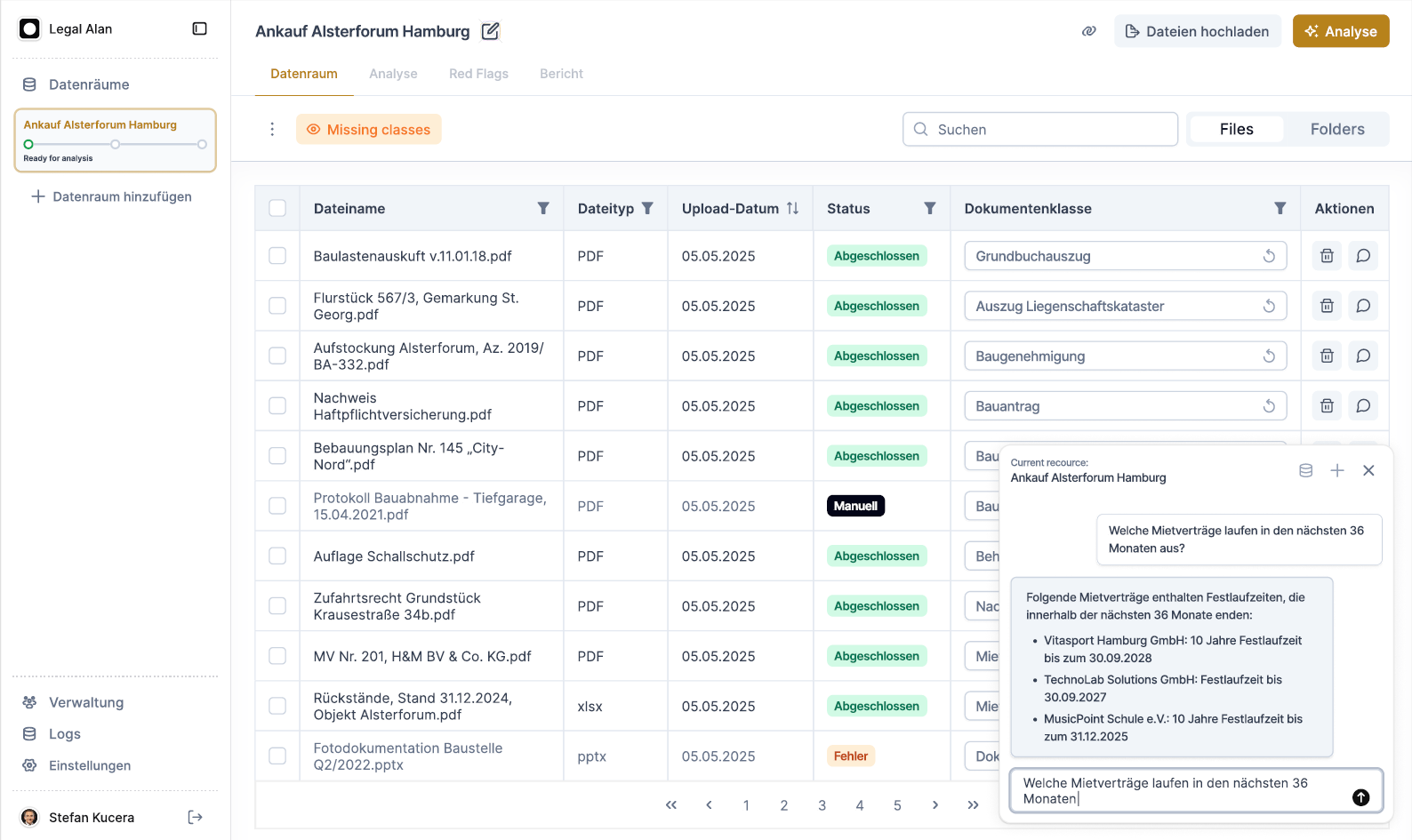
Task: Reset the Grundbuchauszug document class
Action: coord(1269,256)
